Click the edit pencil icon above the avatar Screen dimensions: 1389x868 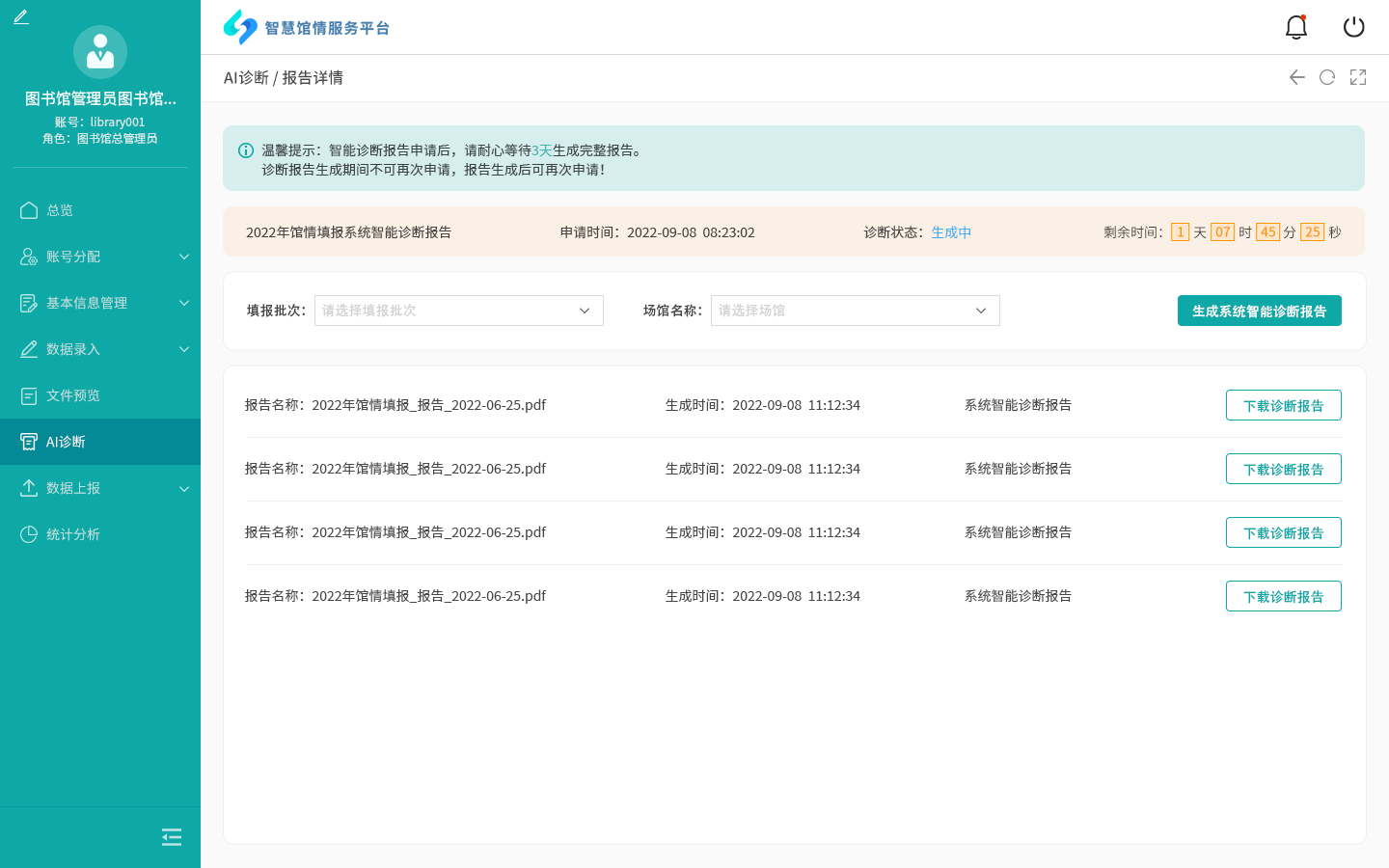click(x=21, y=17)
